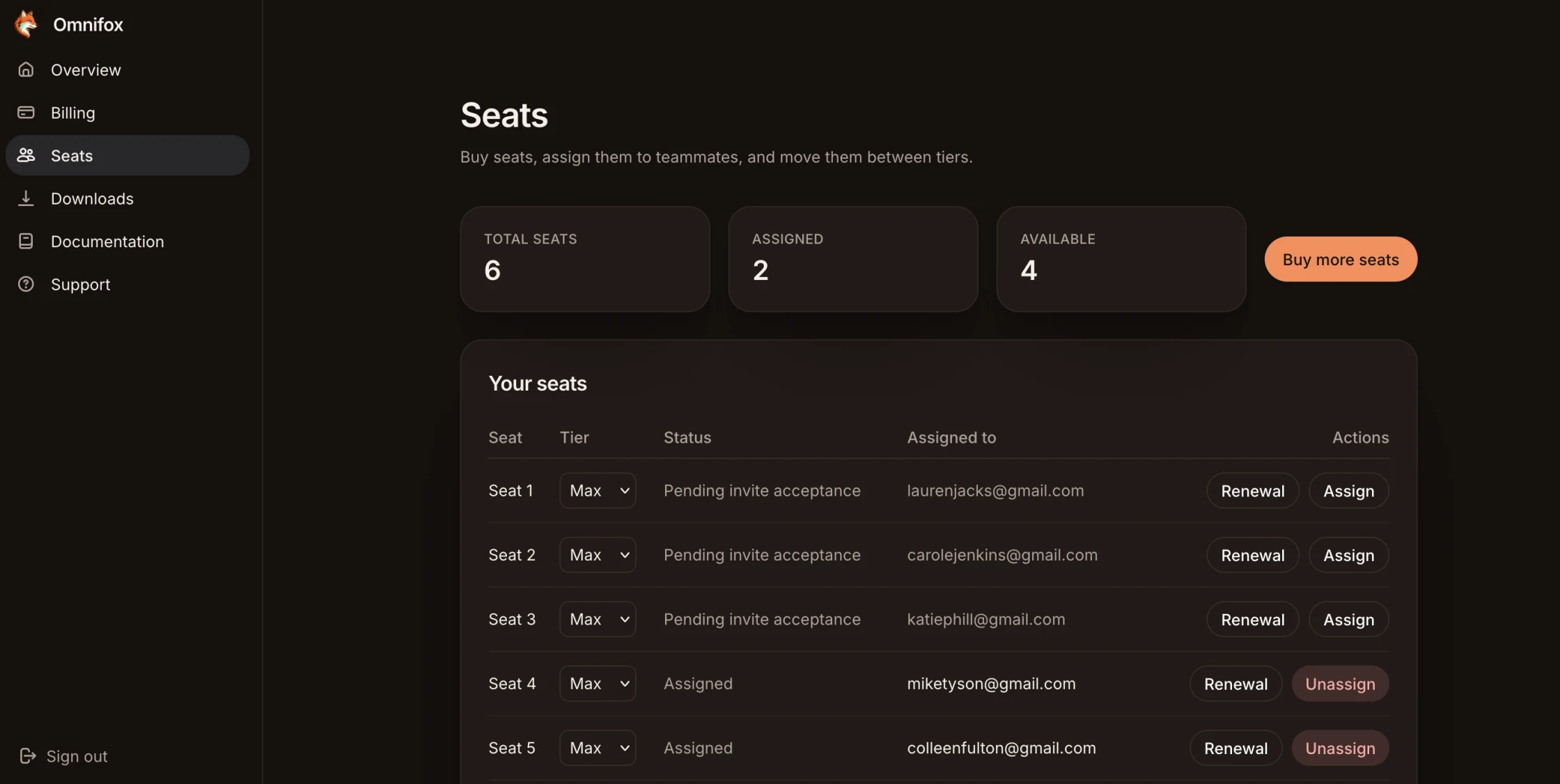Screen dimensions: 1560x784
Task: Click the Available seats card
Action: (1121, 259)
